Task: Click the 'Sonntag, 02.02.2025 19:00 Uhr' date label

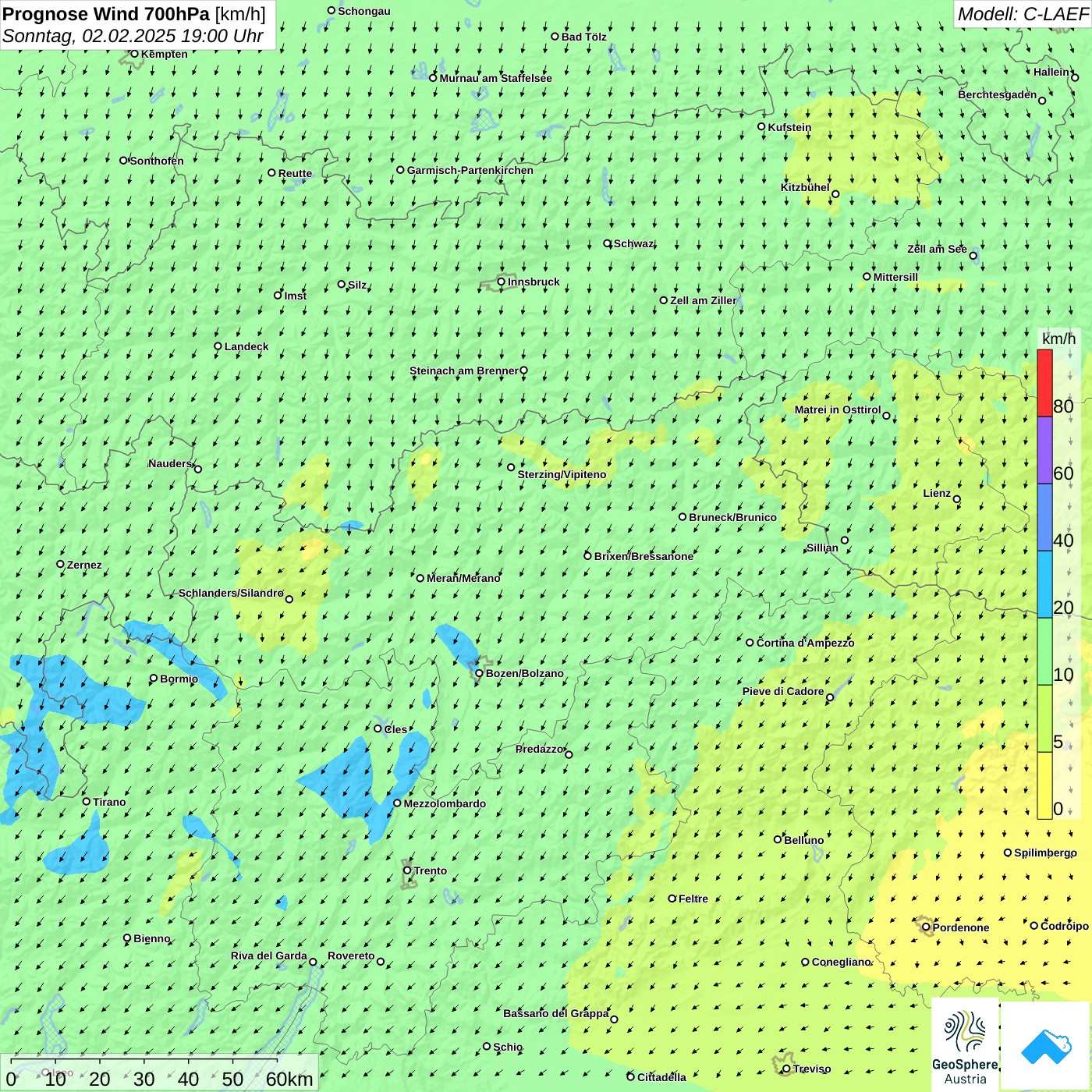Action: (x=133, y=36)
